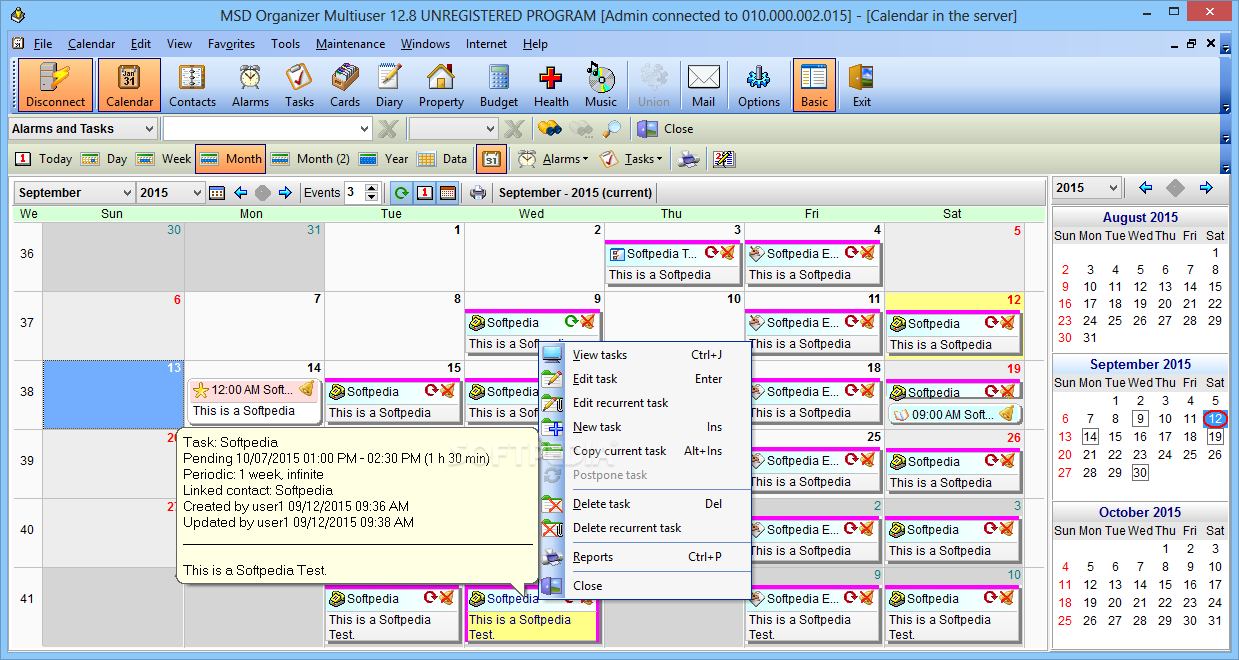1239x660 pixels.
Task: Click the green refresh icon
Action: pyautogui.click(x=401, y=192)
